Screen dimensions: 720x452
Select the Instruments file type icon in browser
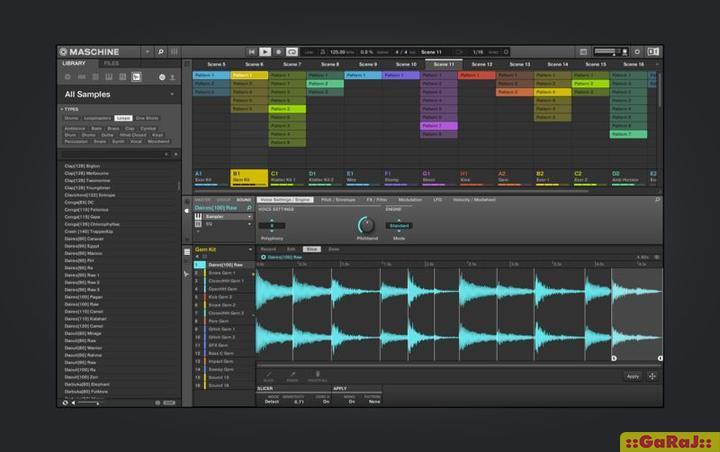tap(109, 77)
